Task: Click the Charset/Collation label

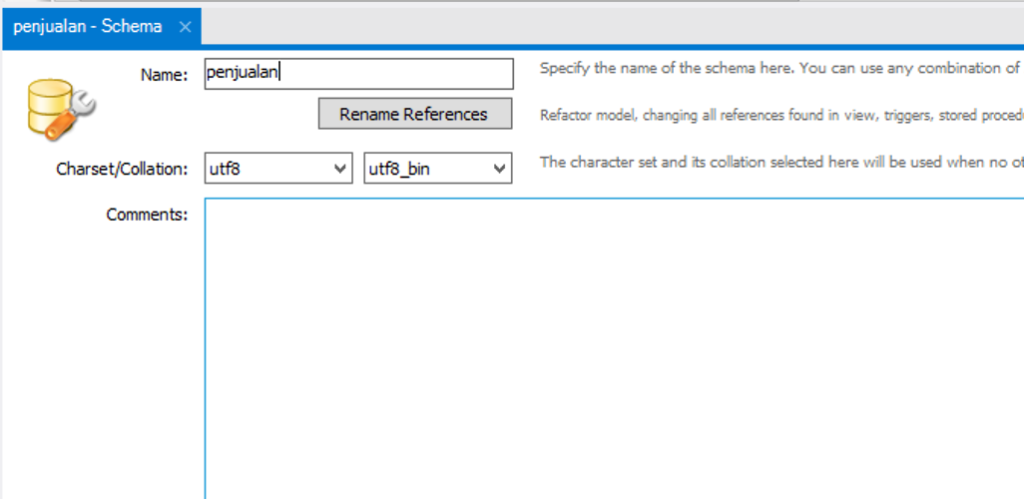Action: click(x=122, y=169)
